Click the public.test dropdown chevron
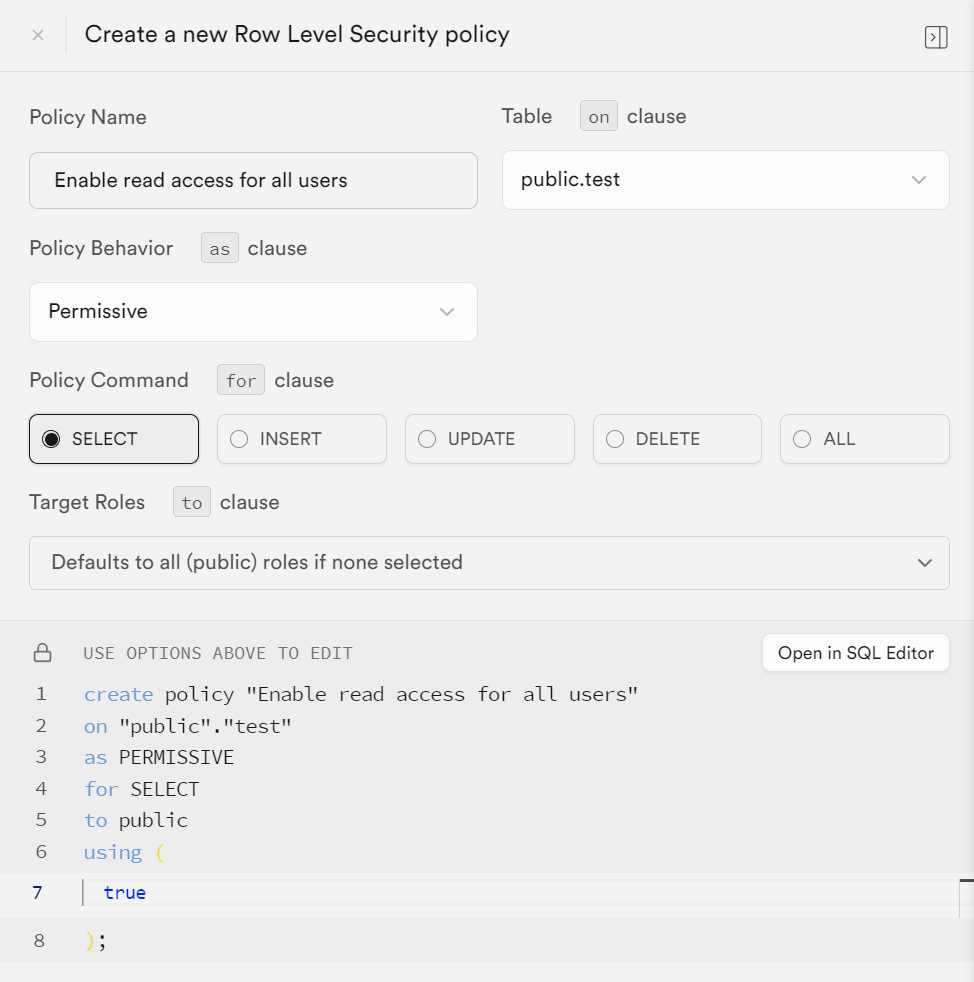The image size is (974, 982). 918,180
